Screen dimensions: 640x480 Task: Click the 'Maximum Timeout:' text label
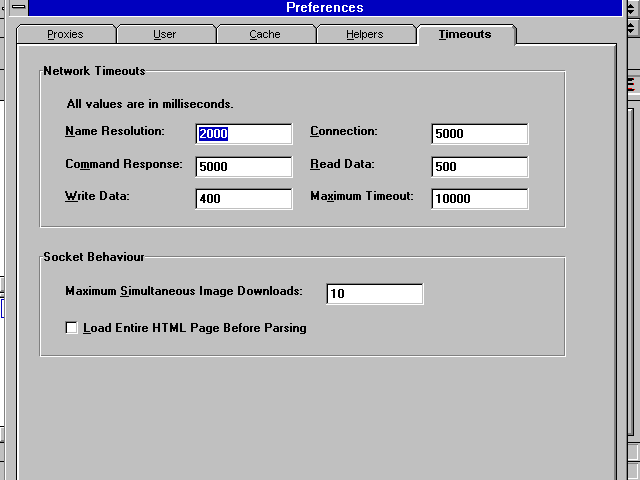361,196
